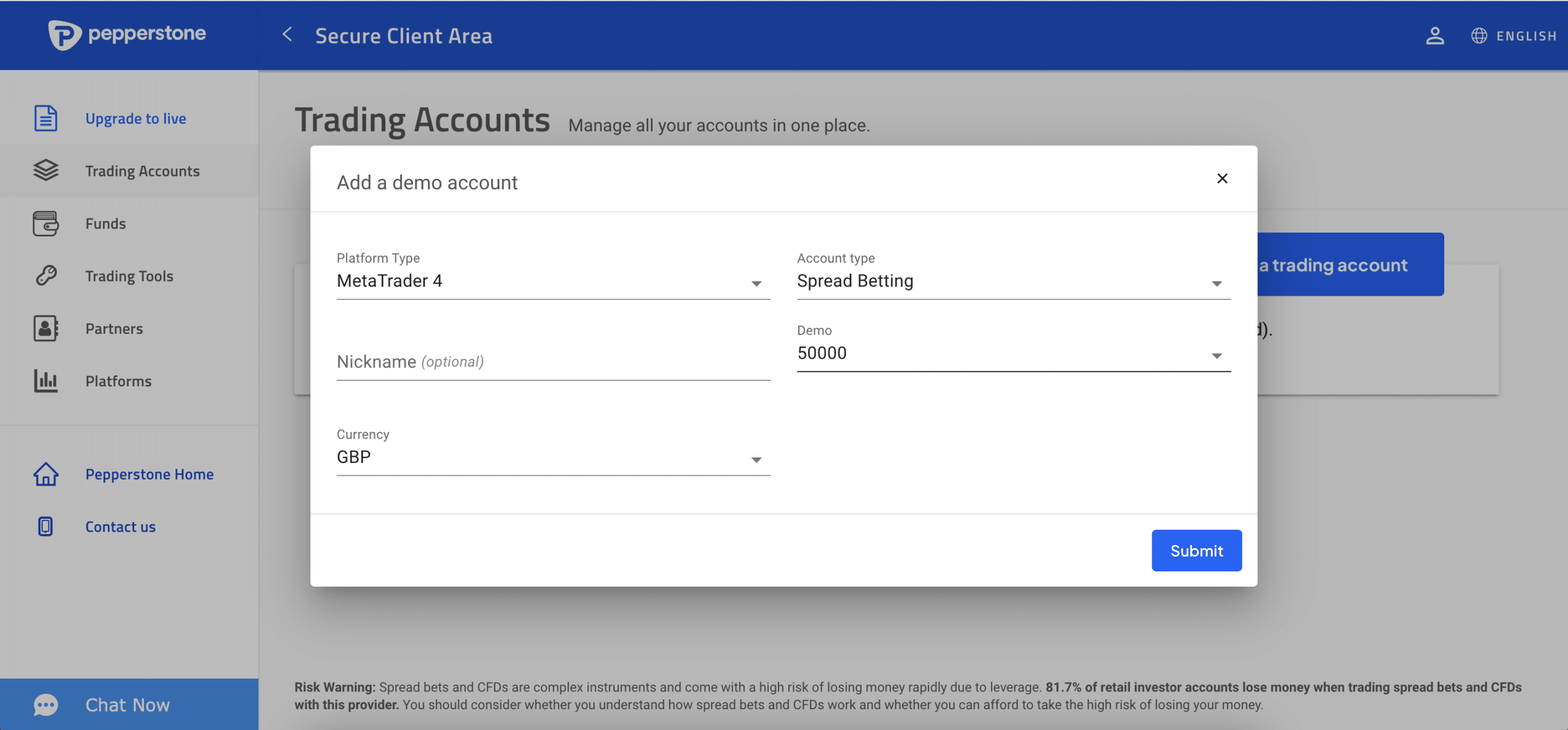Screen dimensions: 1568x730
Task: Click the Trading Tools wrench icon
Action: click(46, 276)
